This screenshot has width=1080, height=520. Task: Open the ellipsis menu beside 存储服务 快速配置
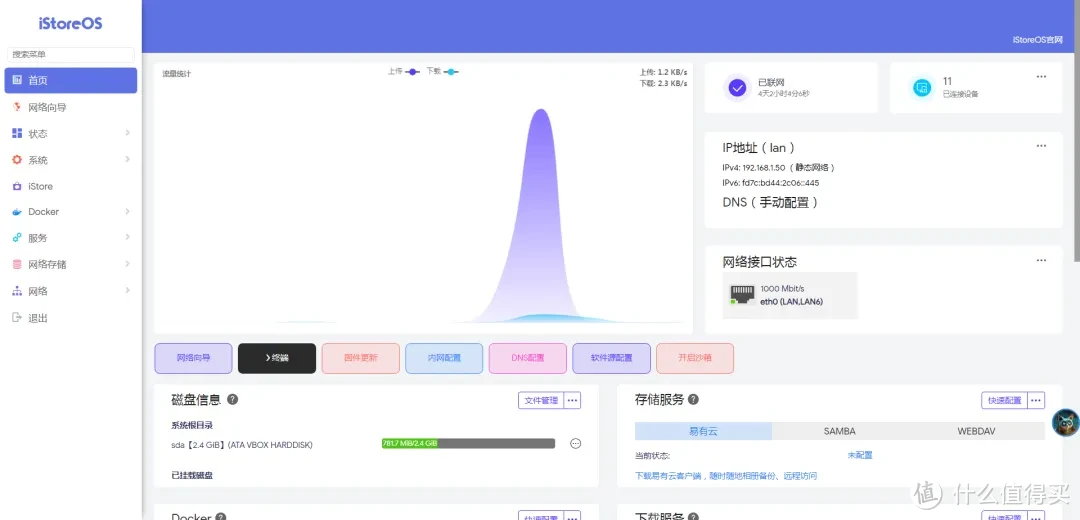click(x=1036, y=400)
